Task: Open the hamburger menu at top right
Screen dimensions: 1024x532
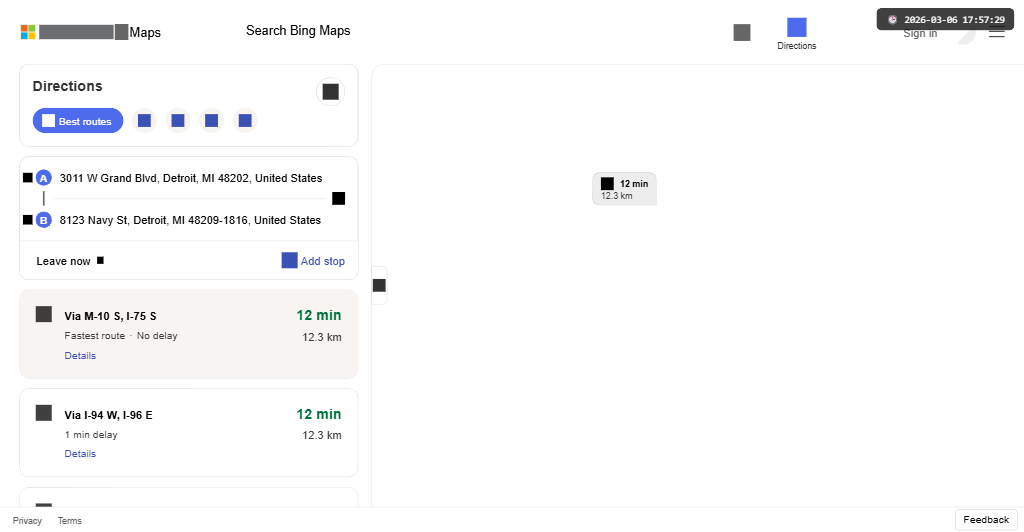Action: tap(997, 33)
